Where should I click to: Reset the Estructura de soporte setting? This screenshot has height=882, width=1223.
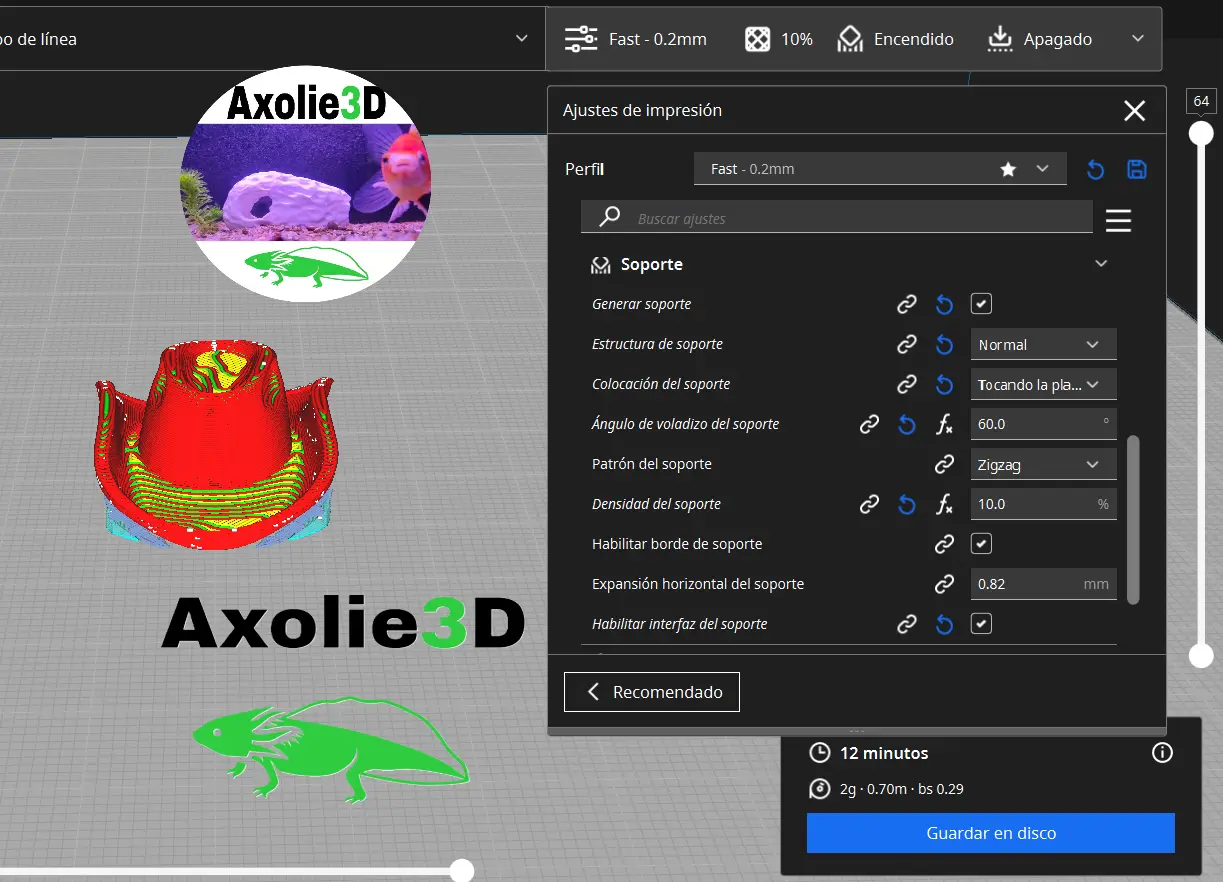(x=944, y=344)
